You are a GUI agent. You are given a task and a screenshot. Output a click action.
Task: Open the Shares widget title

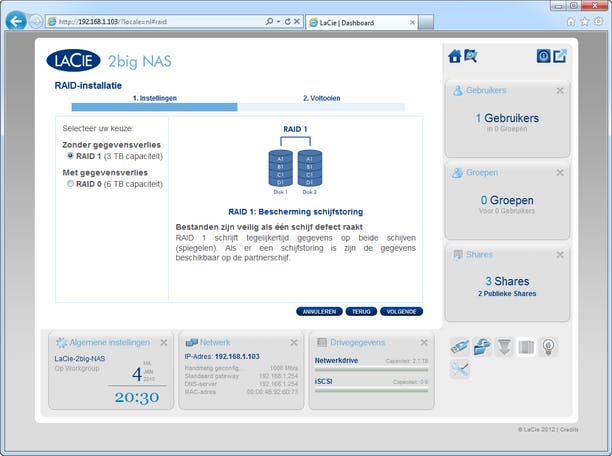click(x=479, y=254)
